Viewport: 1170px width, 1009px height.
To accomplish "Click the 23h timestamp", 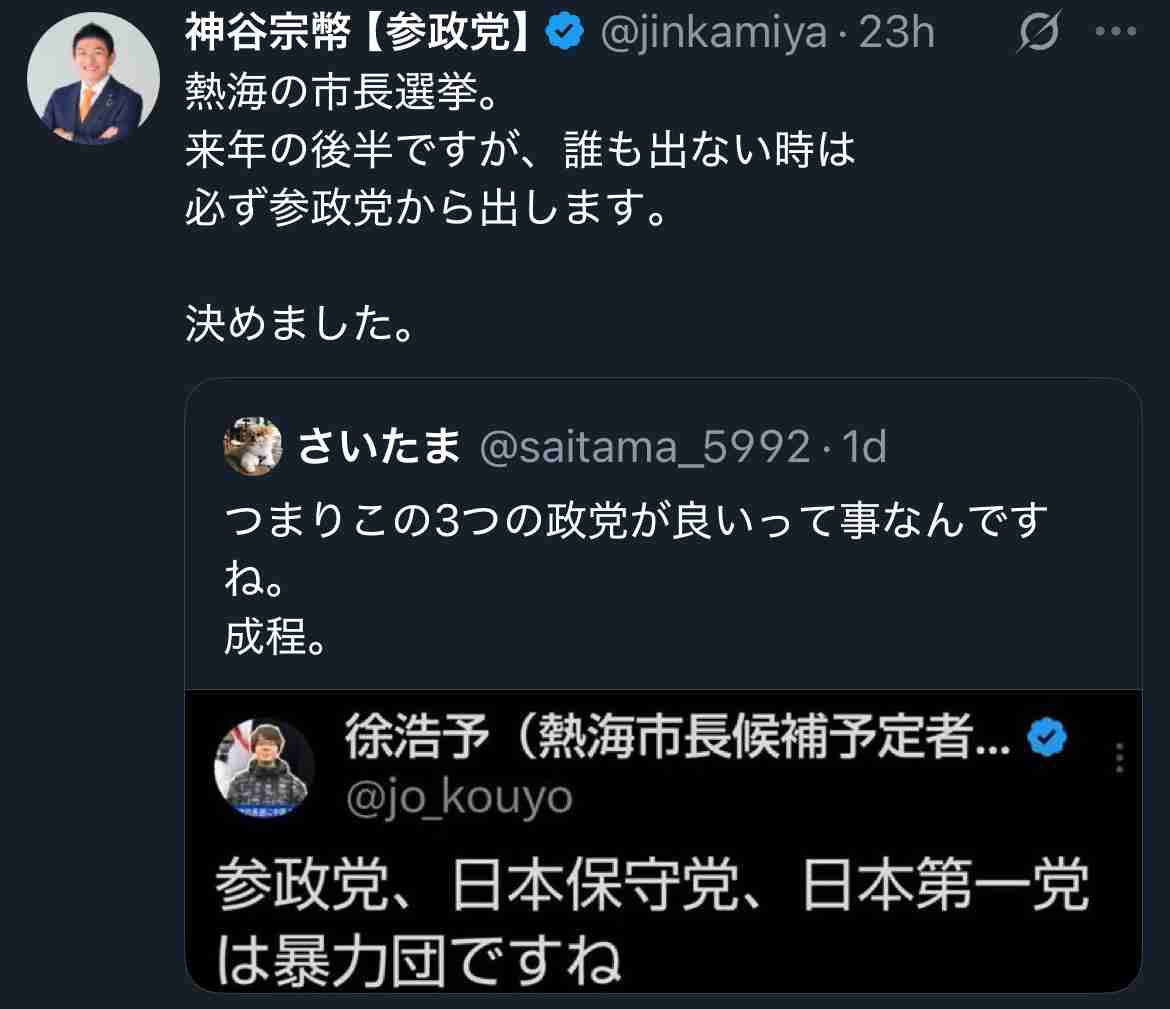I will (897, 35).
